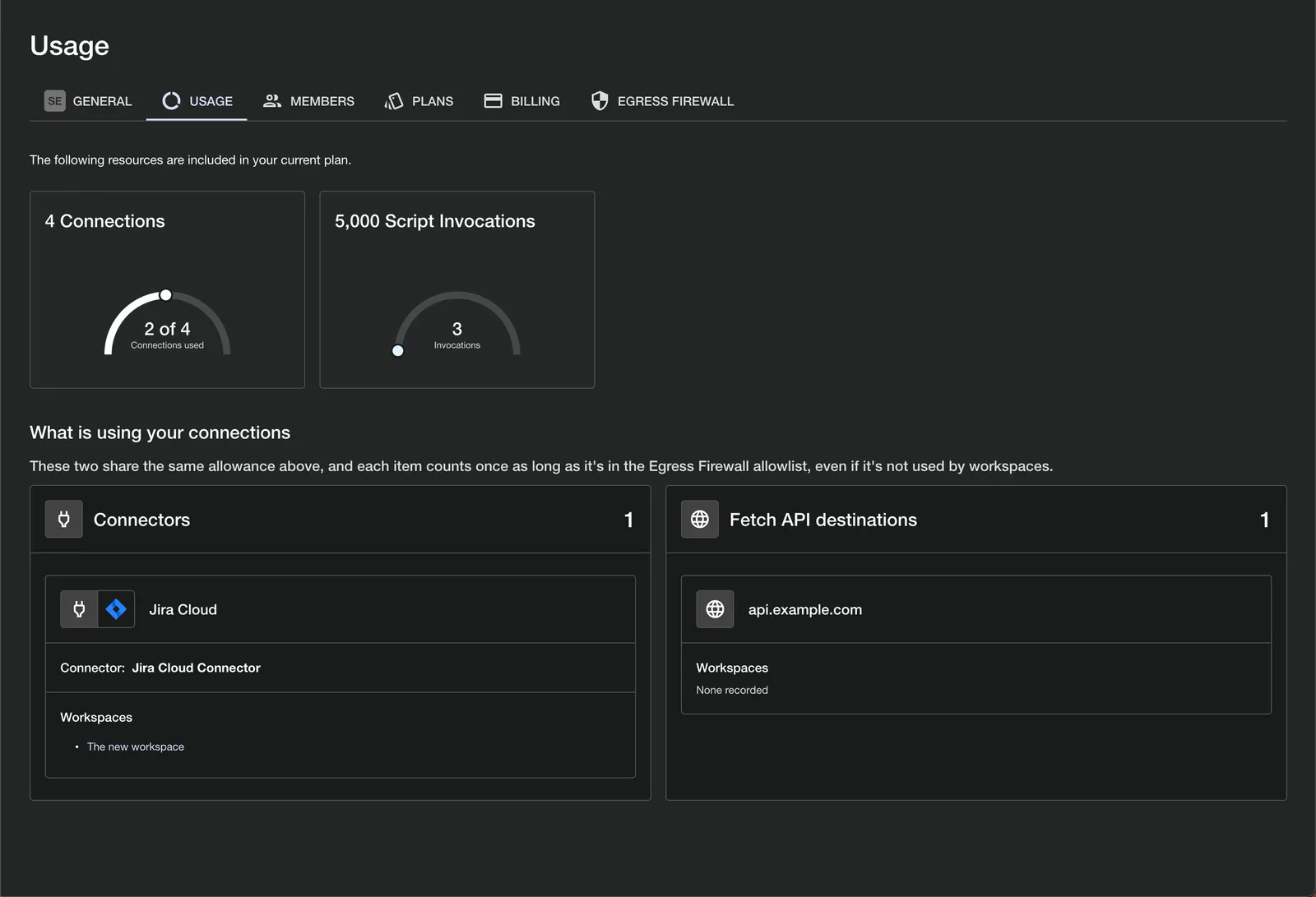The width and height of the screenshot is (1316, 897).
Task: Click the '3' invocations count
Action: tap(457, 329)
